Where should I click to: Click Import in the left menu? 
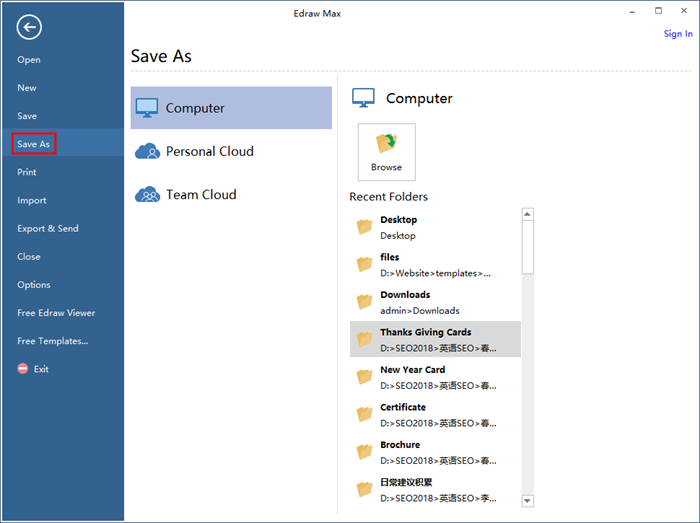[32, 201]
